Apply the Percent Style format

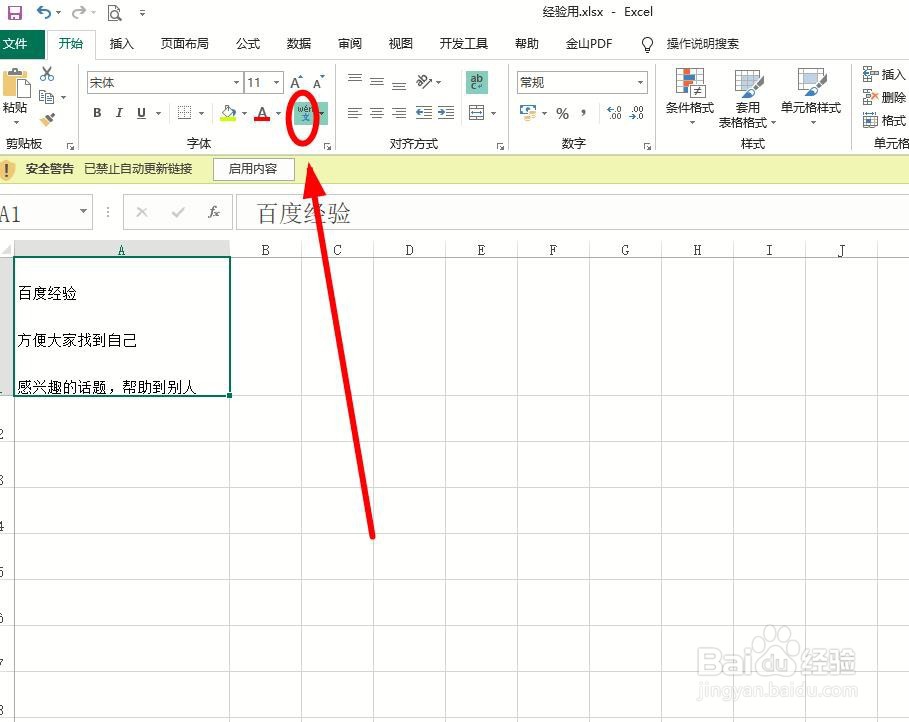(x=563, y=113)
